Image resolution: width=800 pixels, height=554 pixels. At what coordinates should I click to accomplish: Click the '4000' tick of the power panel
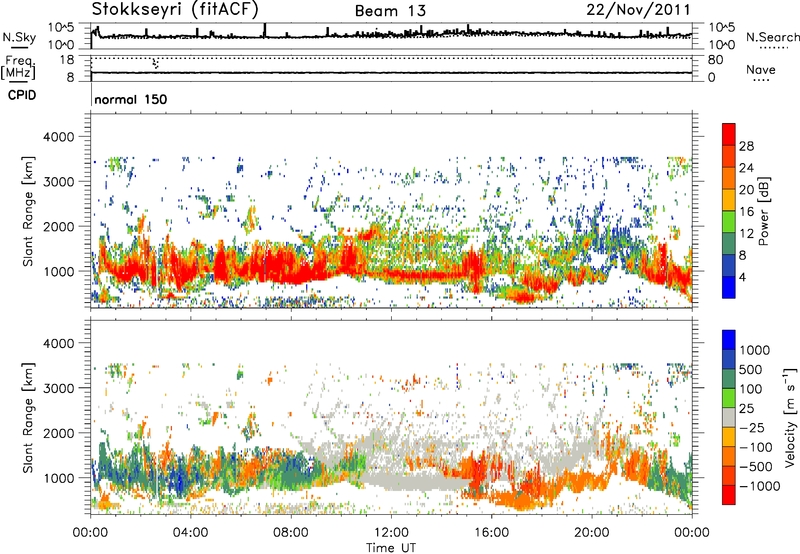[58, 137]
